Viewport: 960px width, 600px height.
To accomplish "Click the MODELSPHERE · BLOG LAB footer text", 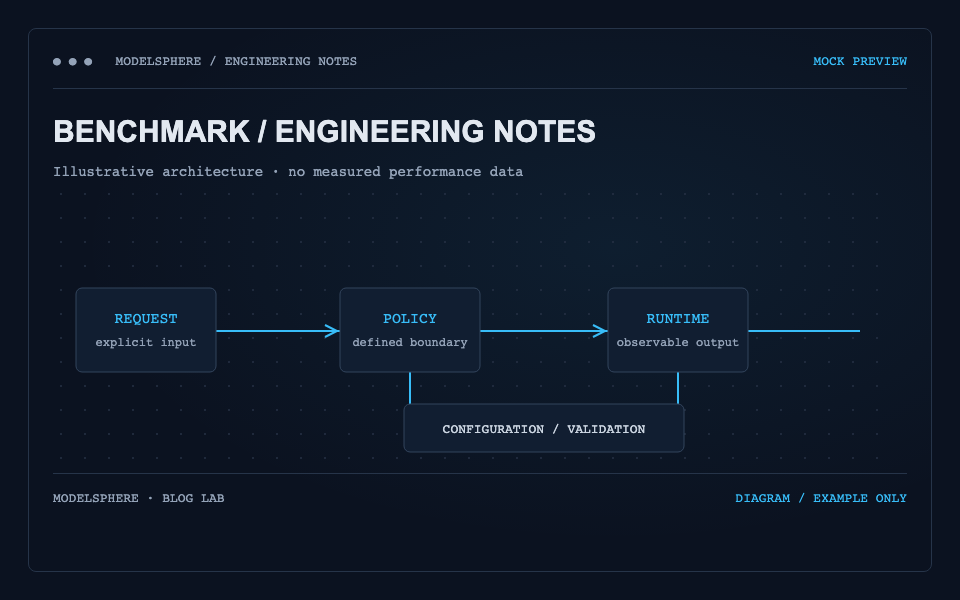I will [138, 498].
